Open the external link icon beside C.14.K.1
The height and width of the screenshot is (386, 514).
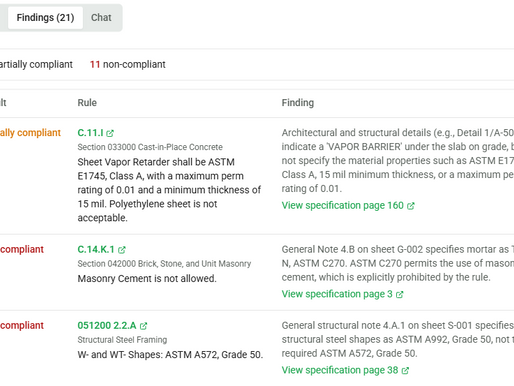coord(122,250)
